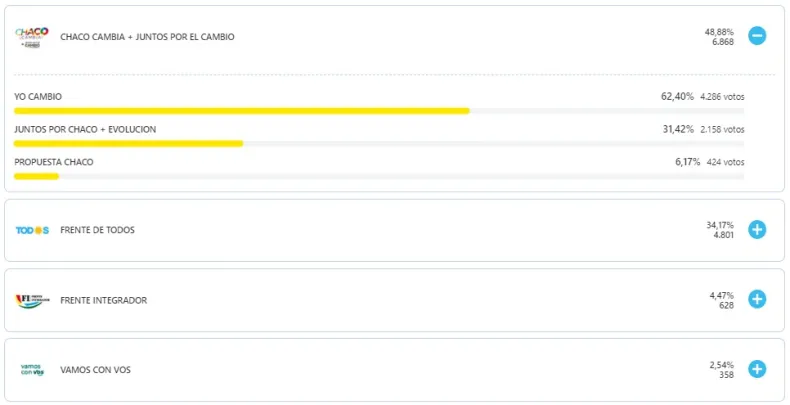Click the Chaco Cambia party logo

tap(32, 37)
